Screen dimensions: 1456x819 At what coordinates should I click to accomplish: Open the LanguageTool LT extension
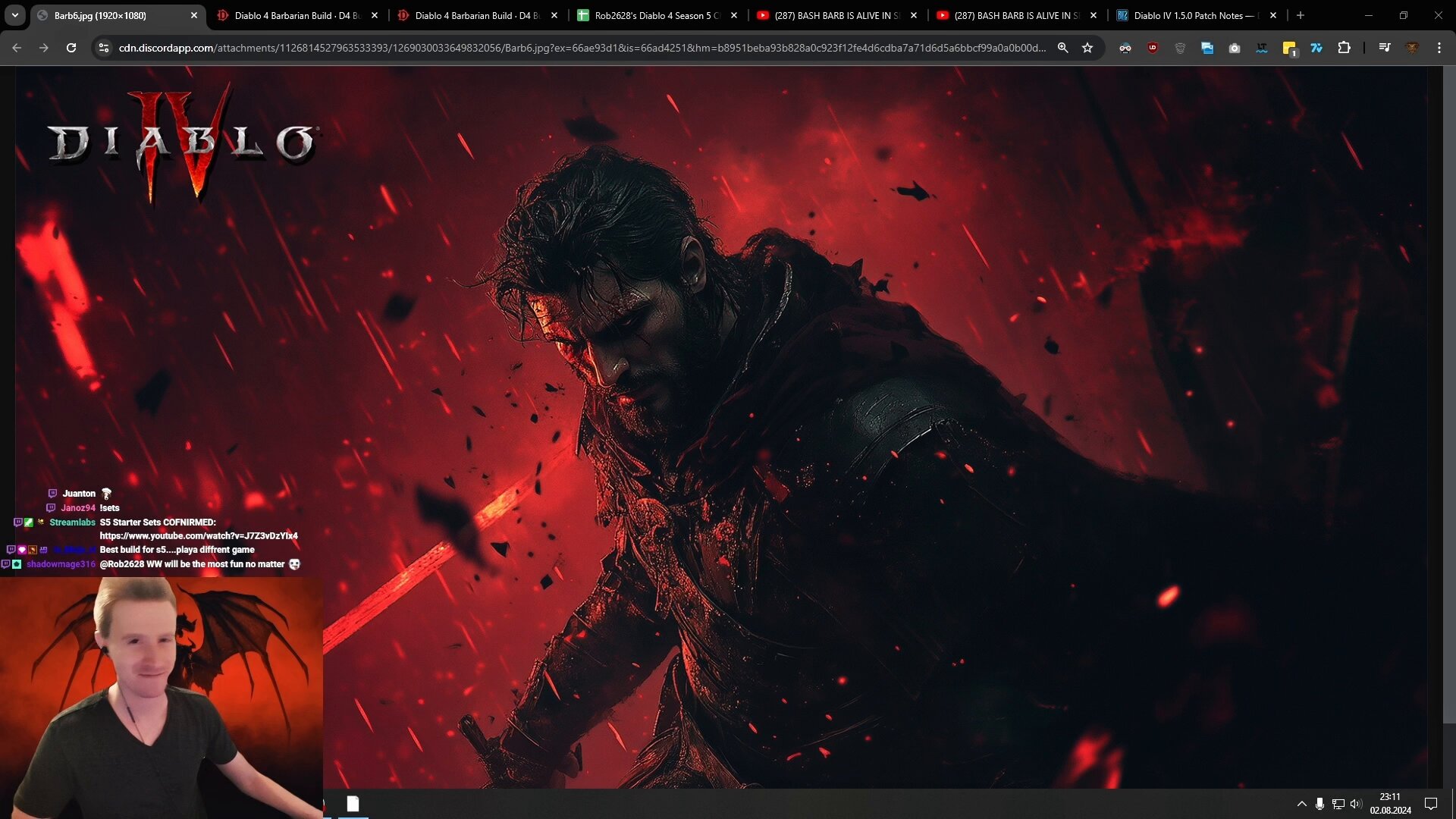click(x=1262, y=48)
